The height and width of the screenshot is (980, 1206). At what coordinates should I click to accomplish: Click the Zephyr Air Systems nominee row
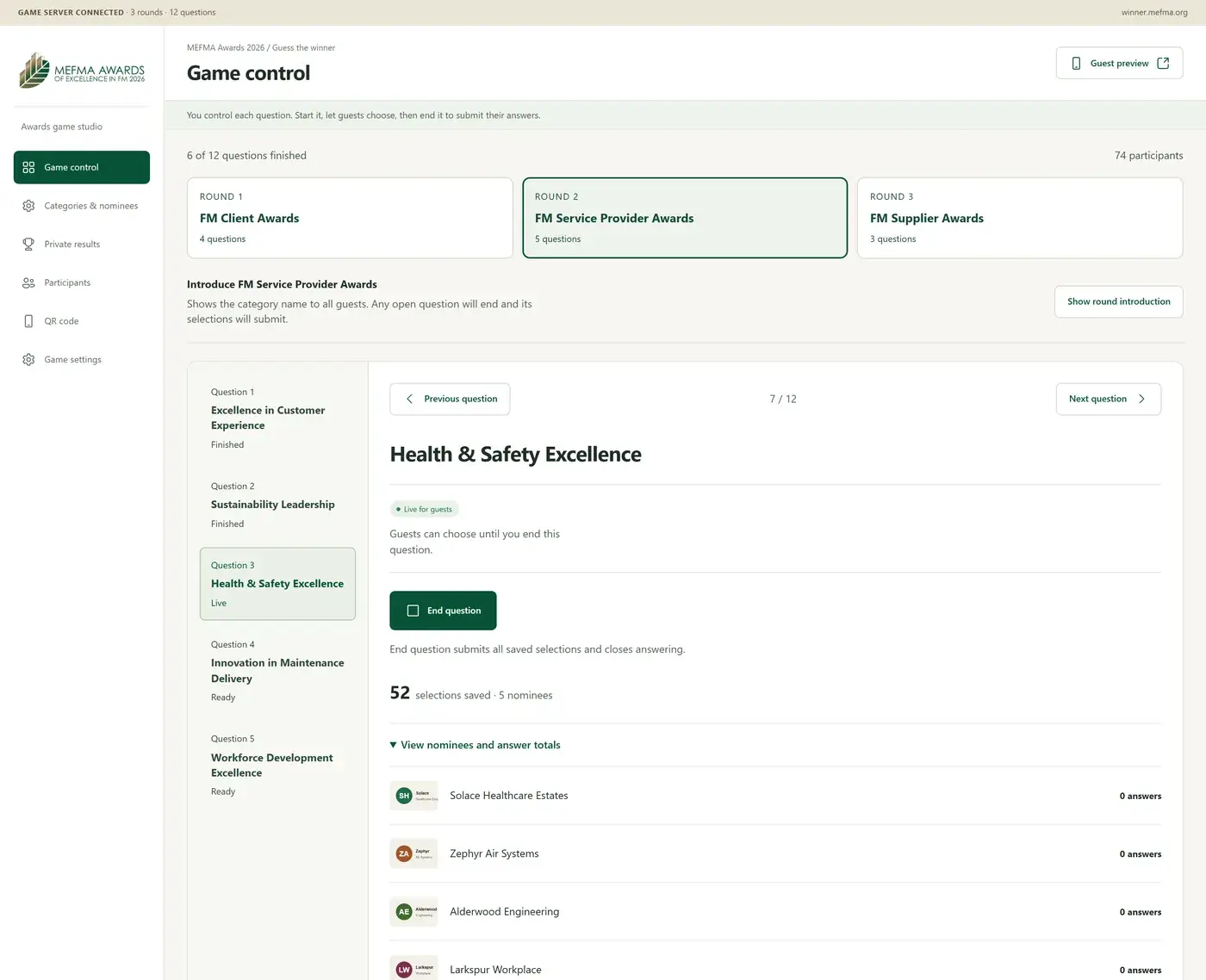[775, 853]
